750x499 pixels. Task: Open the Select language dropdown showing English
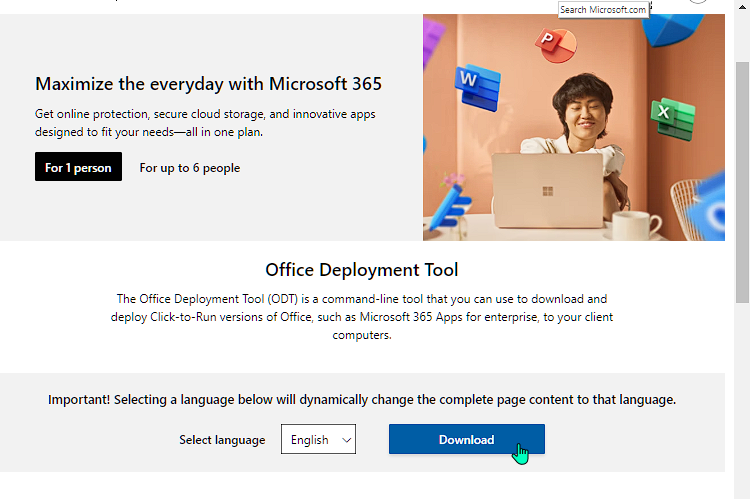coord(318,439)
